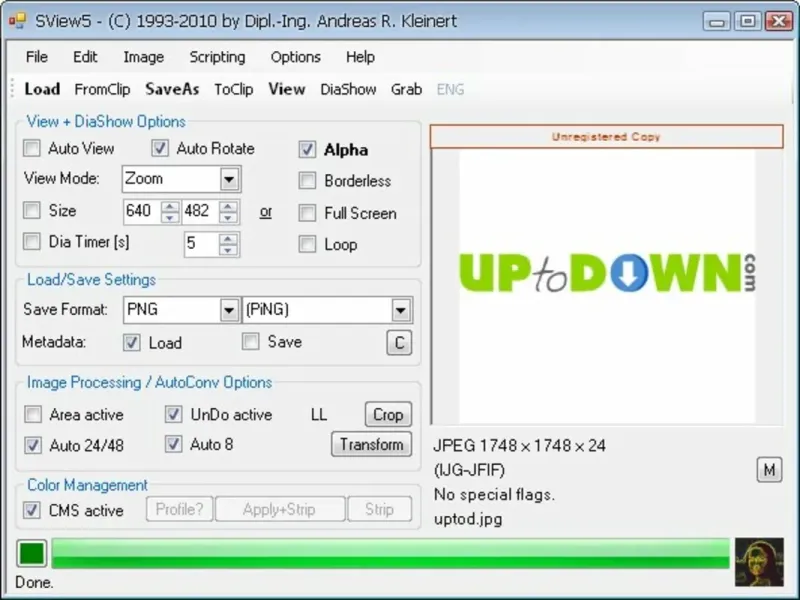Open the Options menu
800x600 pixels.
295,57
